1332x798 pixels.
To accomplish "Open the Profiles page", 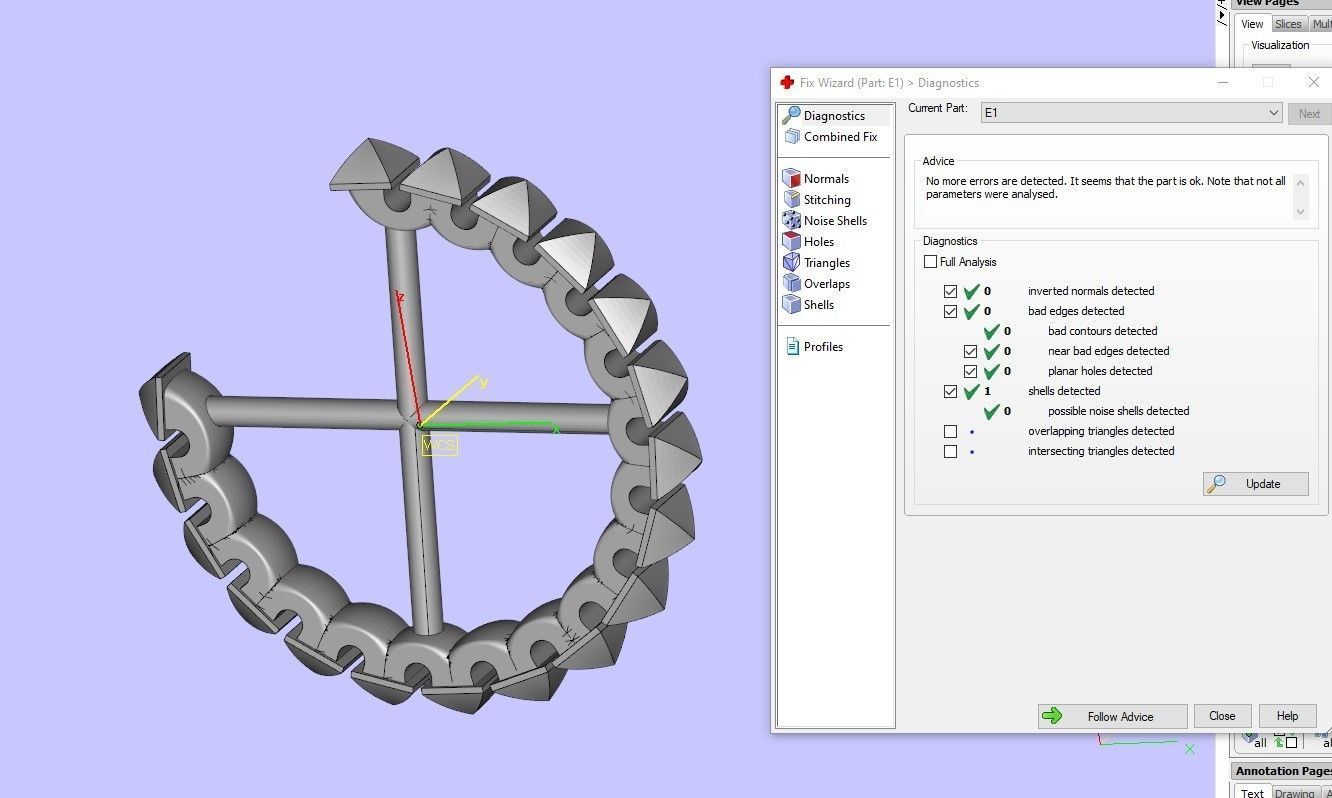I will point(814,347).
